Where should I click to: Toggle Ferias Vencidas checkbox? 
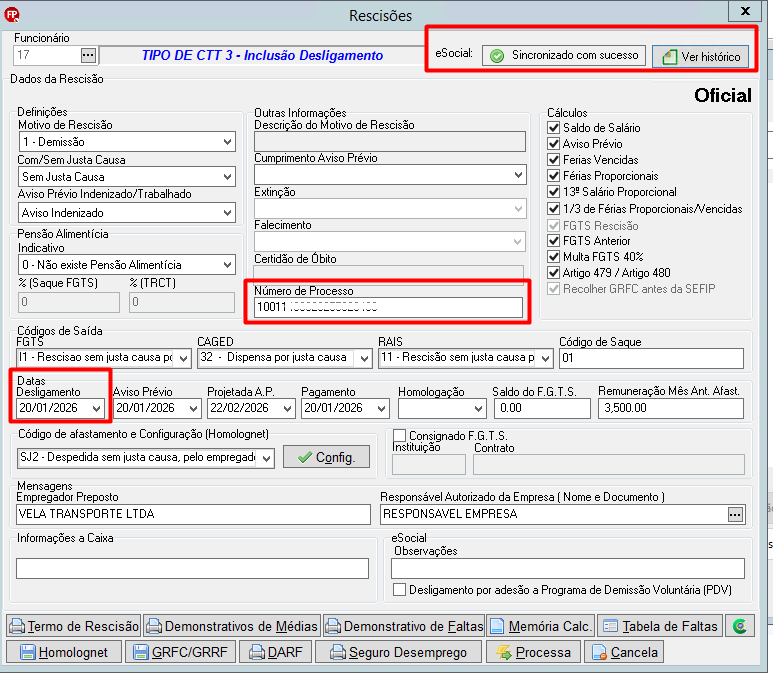(554, 160)
